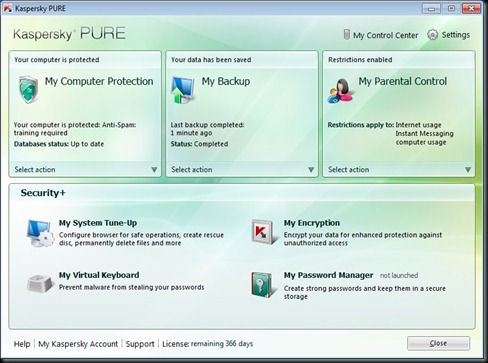Click 'computer usage' restriction text
488x363 pixels.
pos(421,142)
